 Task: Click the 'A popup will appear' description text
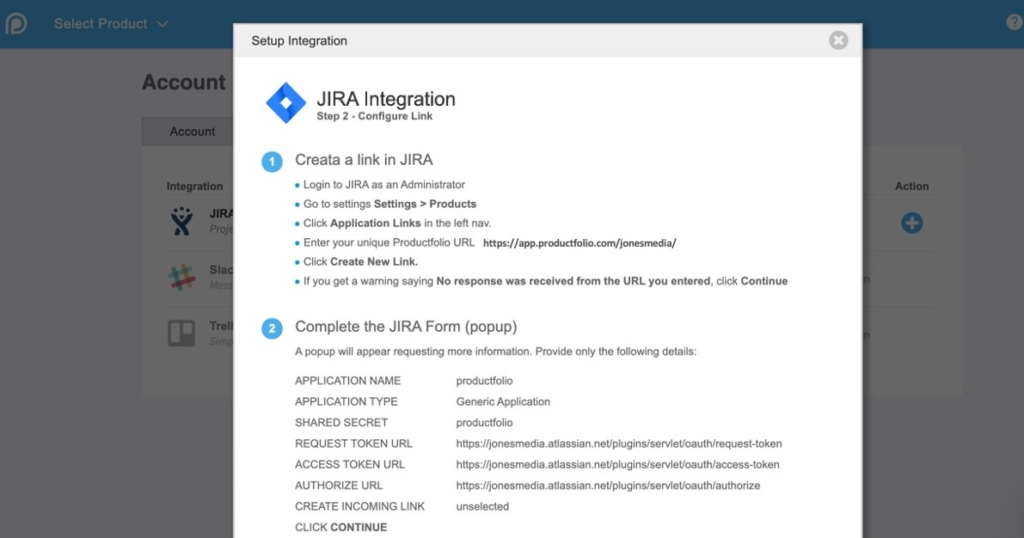(x=495, y=351)
